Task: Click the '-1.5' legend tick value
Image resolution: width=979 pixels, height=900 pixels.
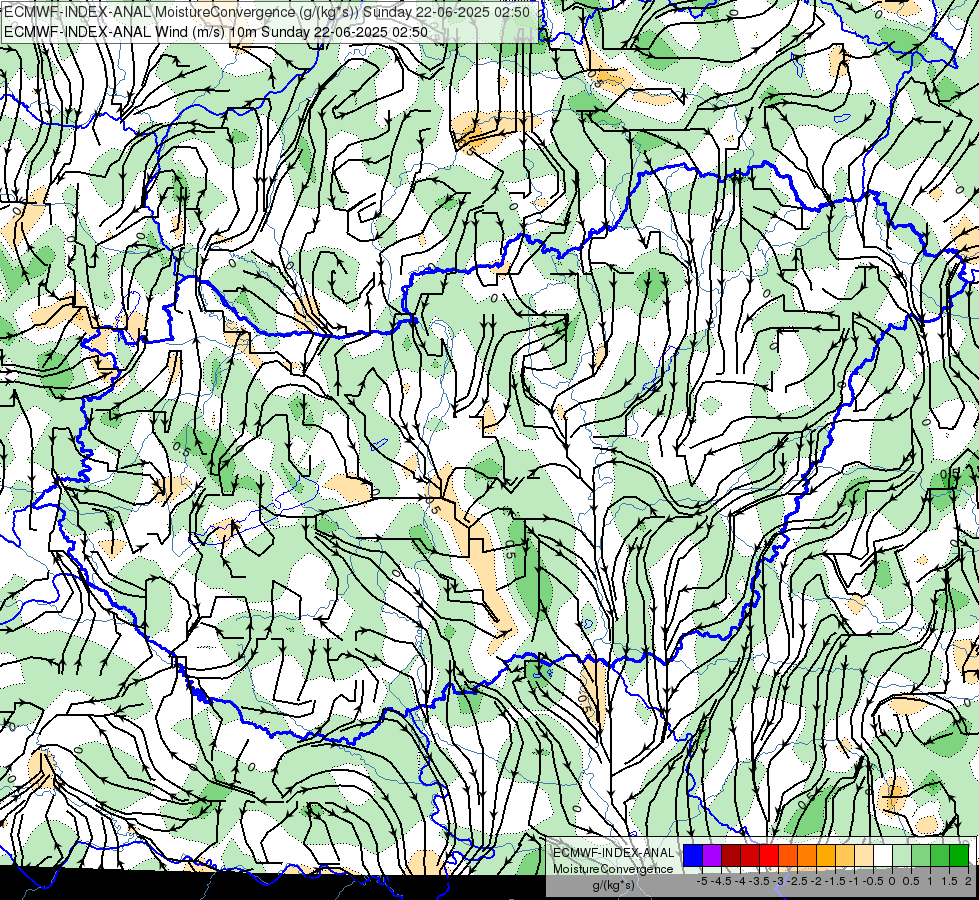Action: point(835,881)
